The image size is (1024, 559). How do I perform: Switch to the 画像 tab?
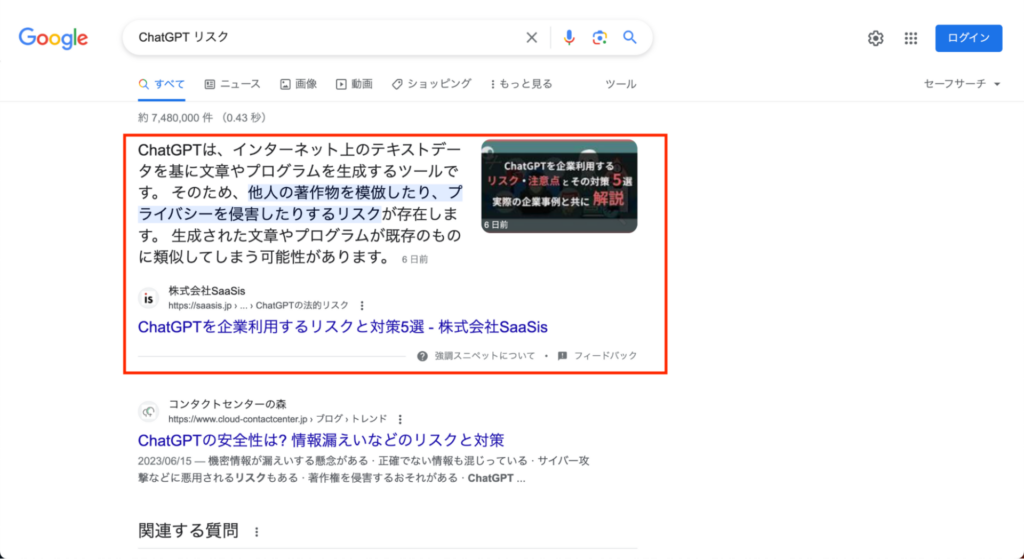pos(298,84)
